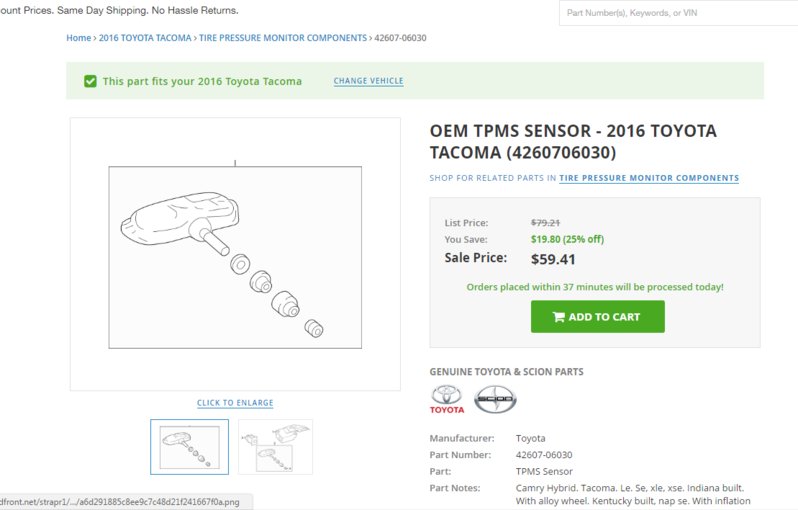
Task: Click the shopping cart icon in Add to Cart
Action: pyautogui.click(x=558, y=317)
